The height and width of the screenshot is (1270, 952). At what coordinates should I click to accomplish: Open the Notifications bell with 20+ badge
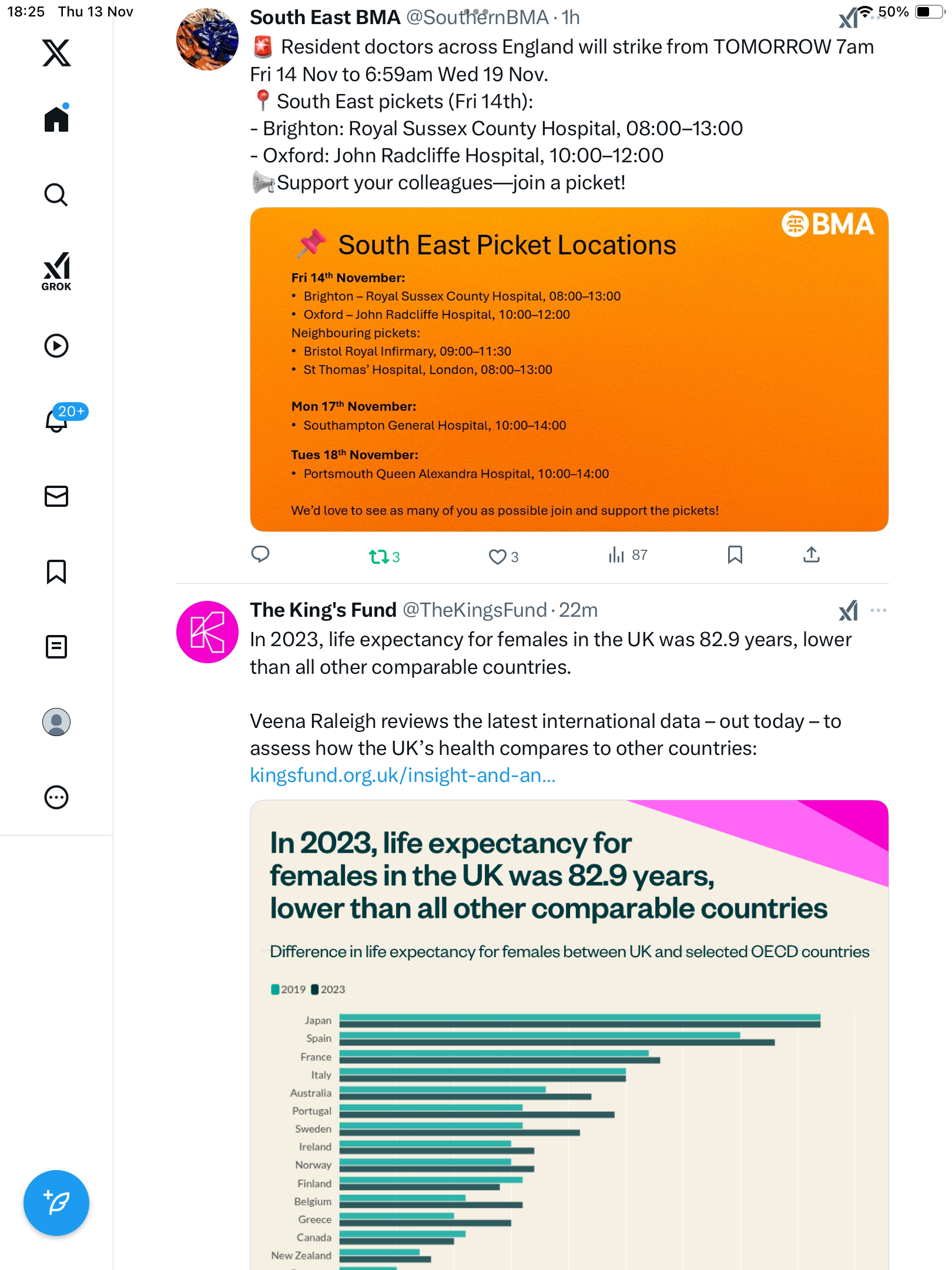tap(57, 420)
